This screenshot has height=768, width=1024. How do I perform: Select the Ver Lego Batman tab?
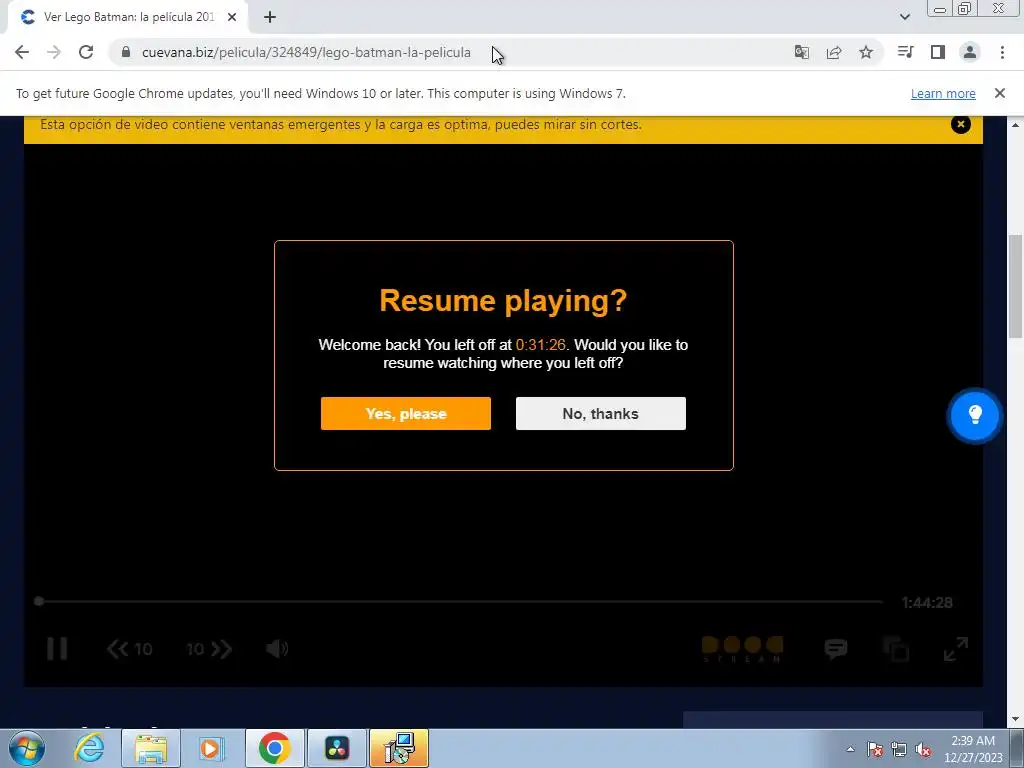tap(127, 18)
